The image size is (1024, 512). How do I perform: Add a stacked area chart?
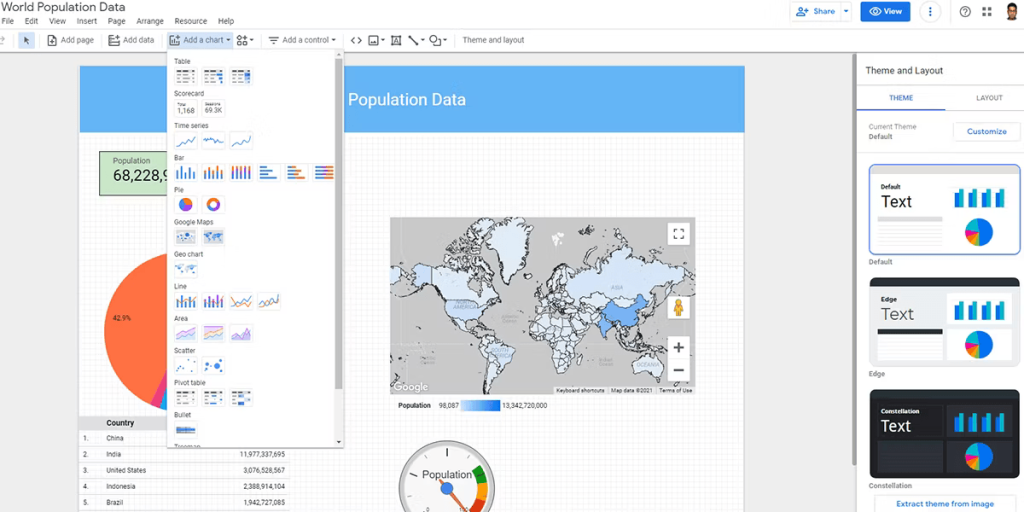coord(213,333)
